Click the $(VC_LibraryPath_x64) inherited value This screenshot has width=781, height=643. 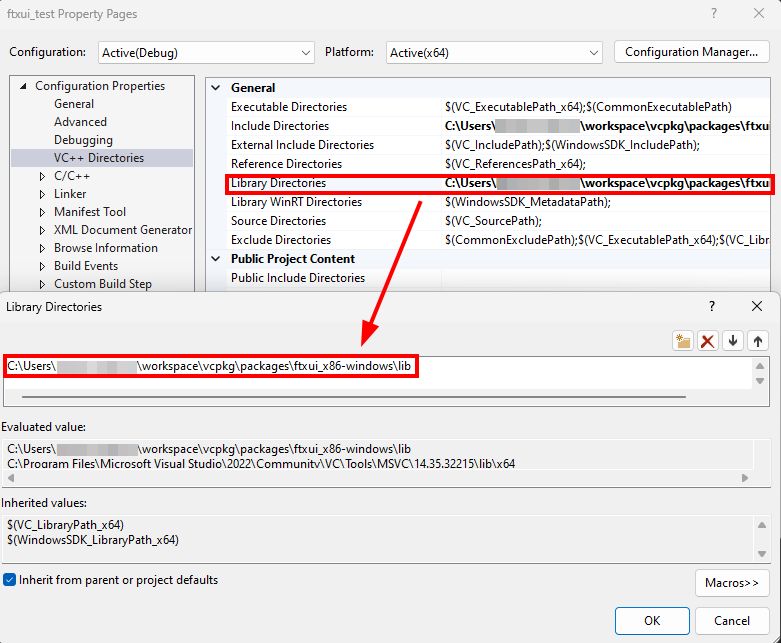click(65, 525)
